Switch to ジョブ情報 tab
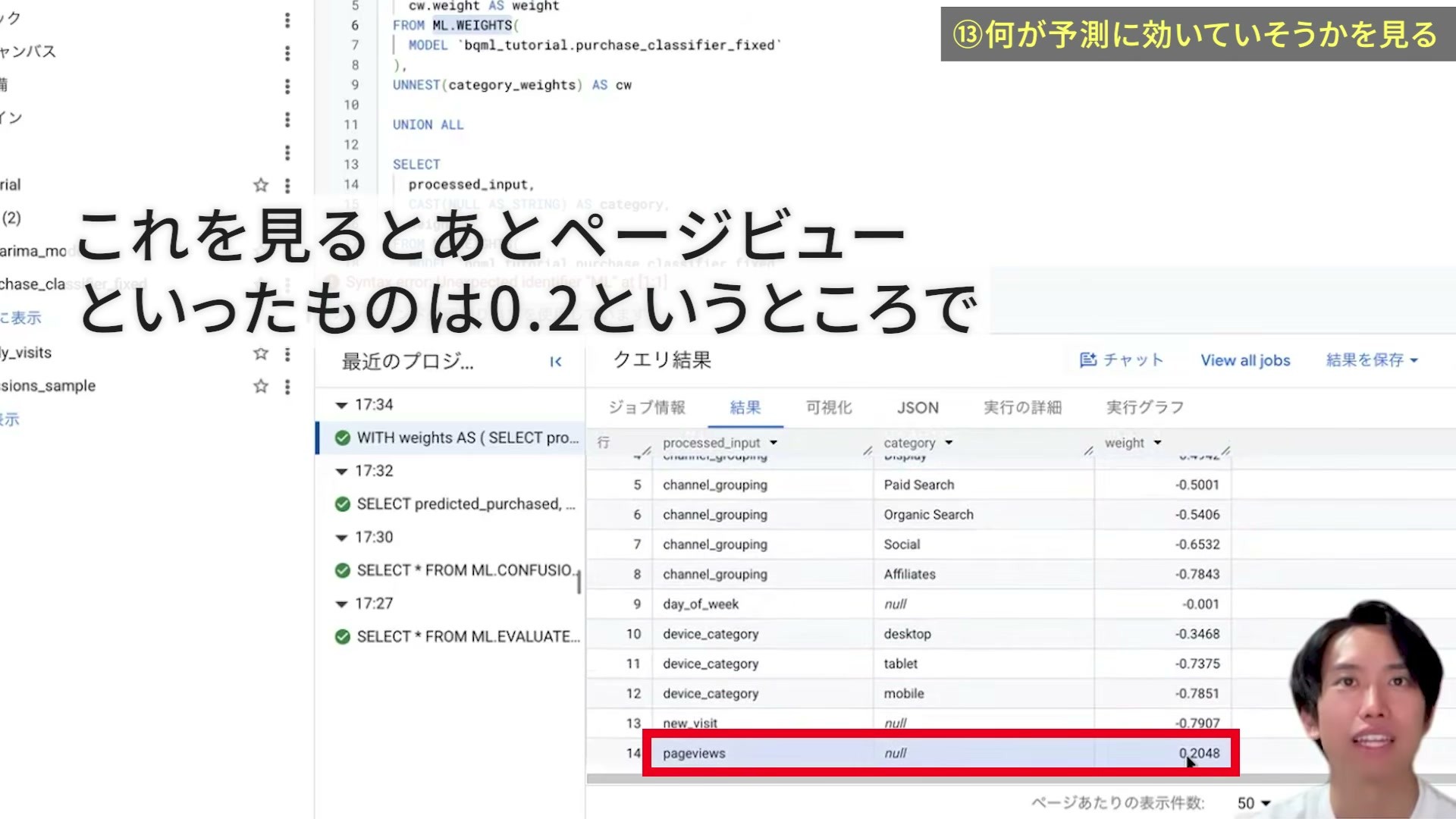 coord(647,408)
